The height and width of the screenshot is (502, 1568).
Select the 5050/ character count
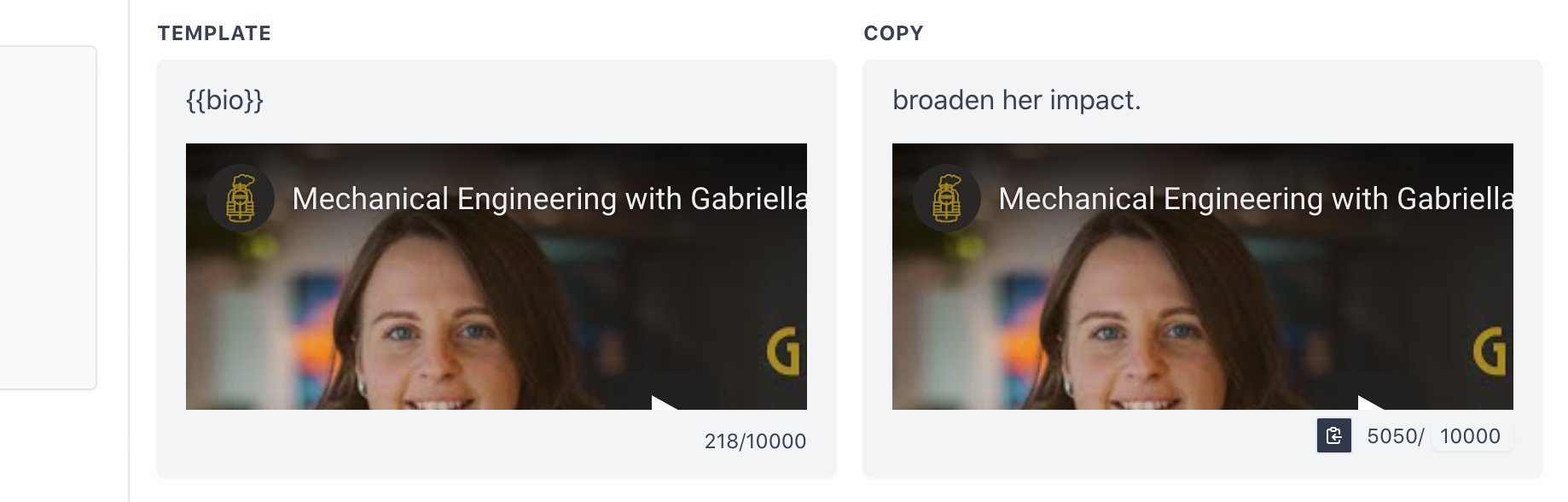point(1395,436)
